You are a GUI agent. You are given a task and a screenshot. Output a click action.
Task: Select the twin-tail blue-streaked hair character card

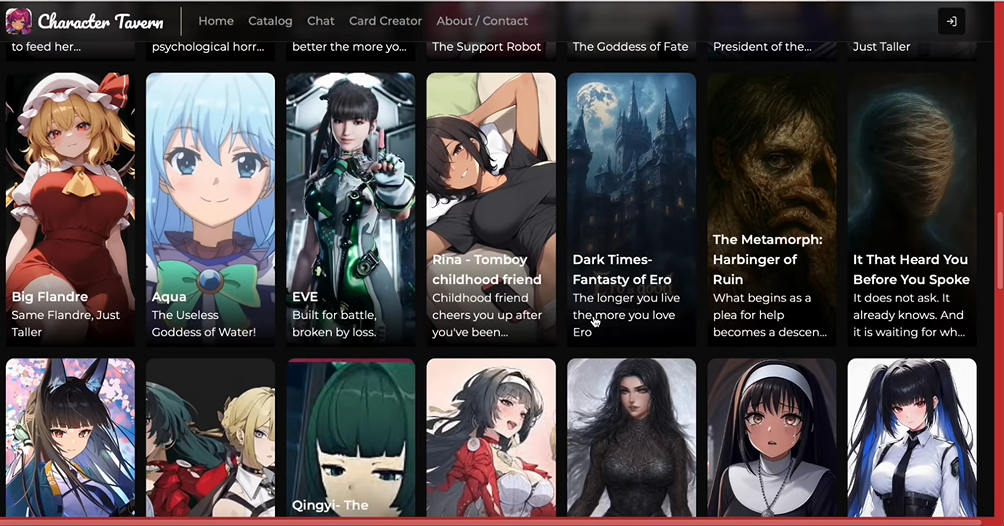click(x=912, y=438)
